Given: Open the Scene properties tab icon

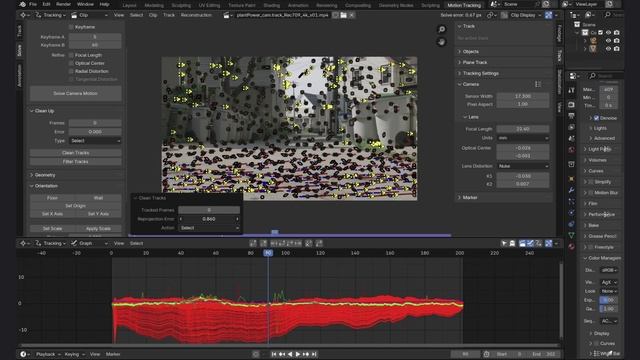Looking at the screenshot, I should pyautogui.click(x=571, y=139).
